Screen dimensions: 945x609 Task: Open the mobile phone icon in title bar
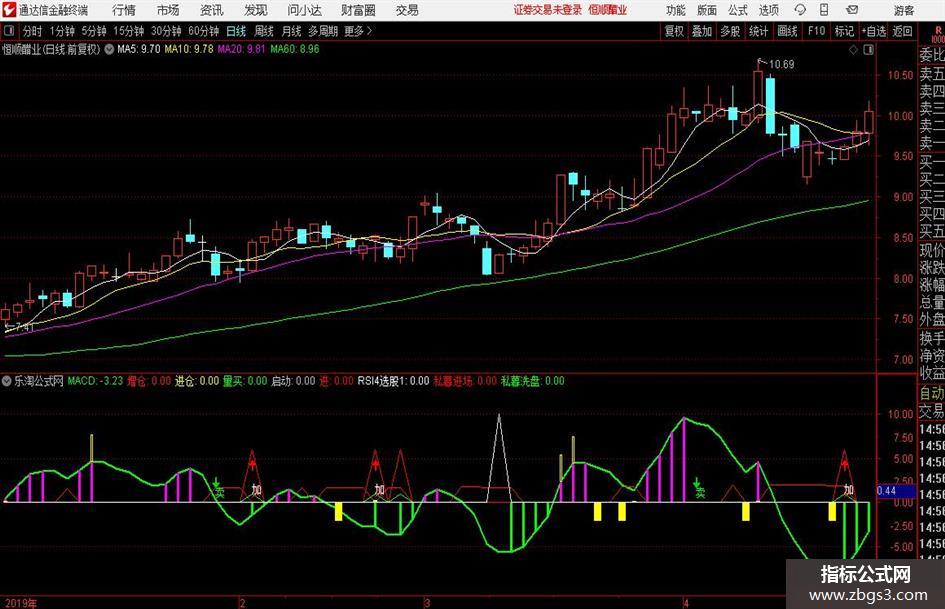click(x=824, y=10)
